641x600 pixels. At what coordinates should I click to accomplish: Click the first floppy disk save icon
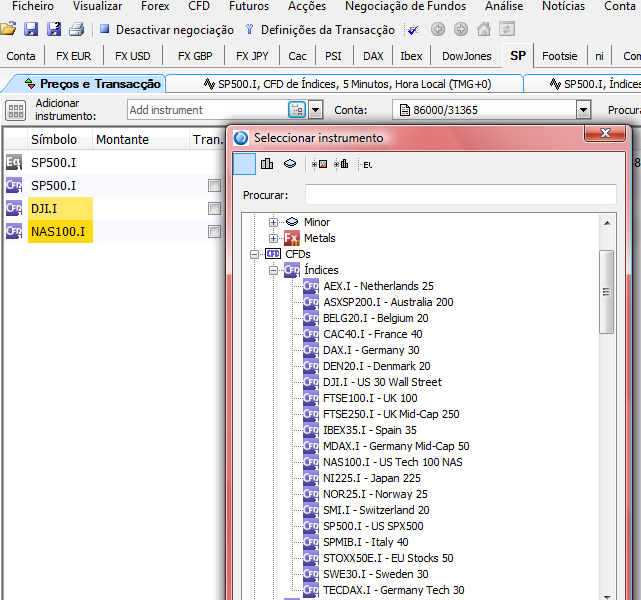pos(31,29)
